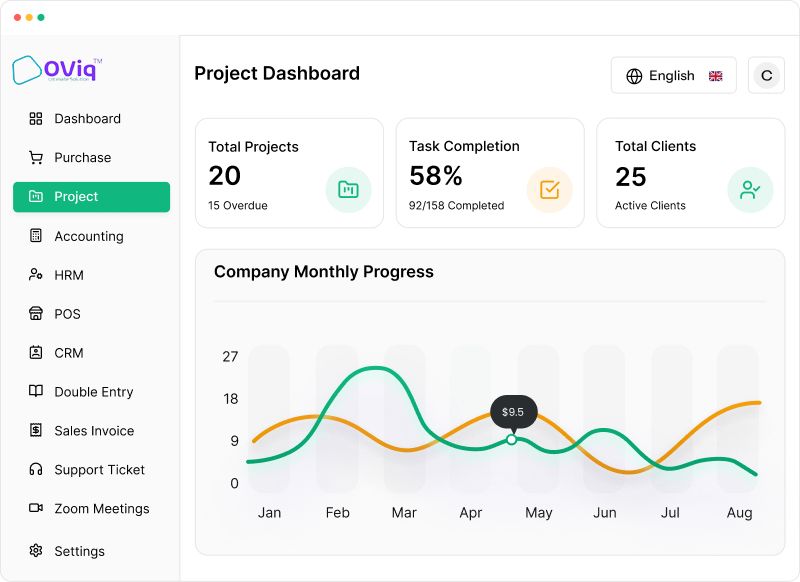Click the Dashboard grid icon in sidebar
Viewport: 800px width, 582px height.
point(36,119)
